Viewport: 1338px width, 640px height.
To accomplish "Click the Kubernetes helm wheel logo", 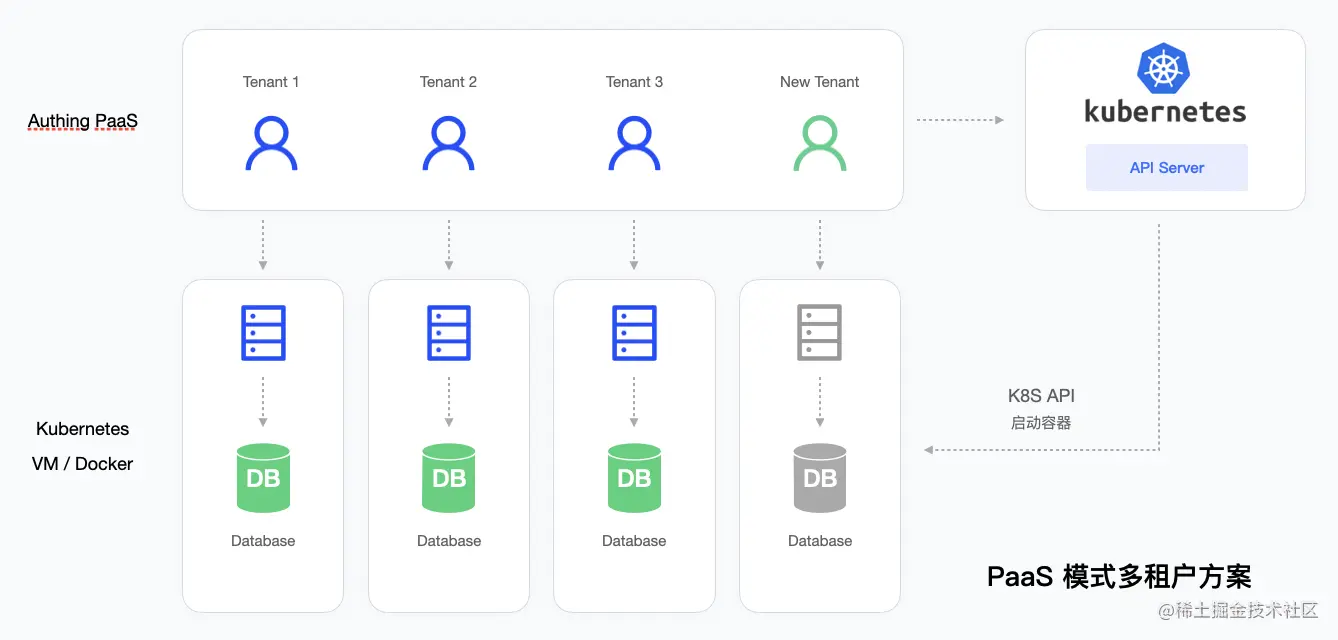I will pos(1165,70).
